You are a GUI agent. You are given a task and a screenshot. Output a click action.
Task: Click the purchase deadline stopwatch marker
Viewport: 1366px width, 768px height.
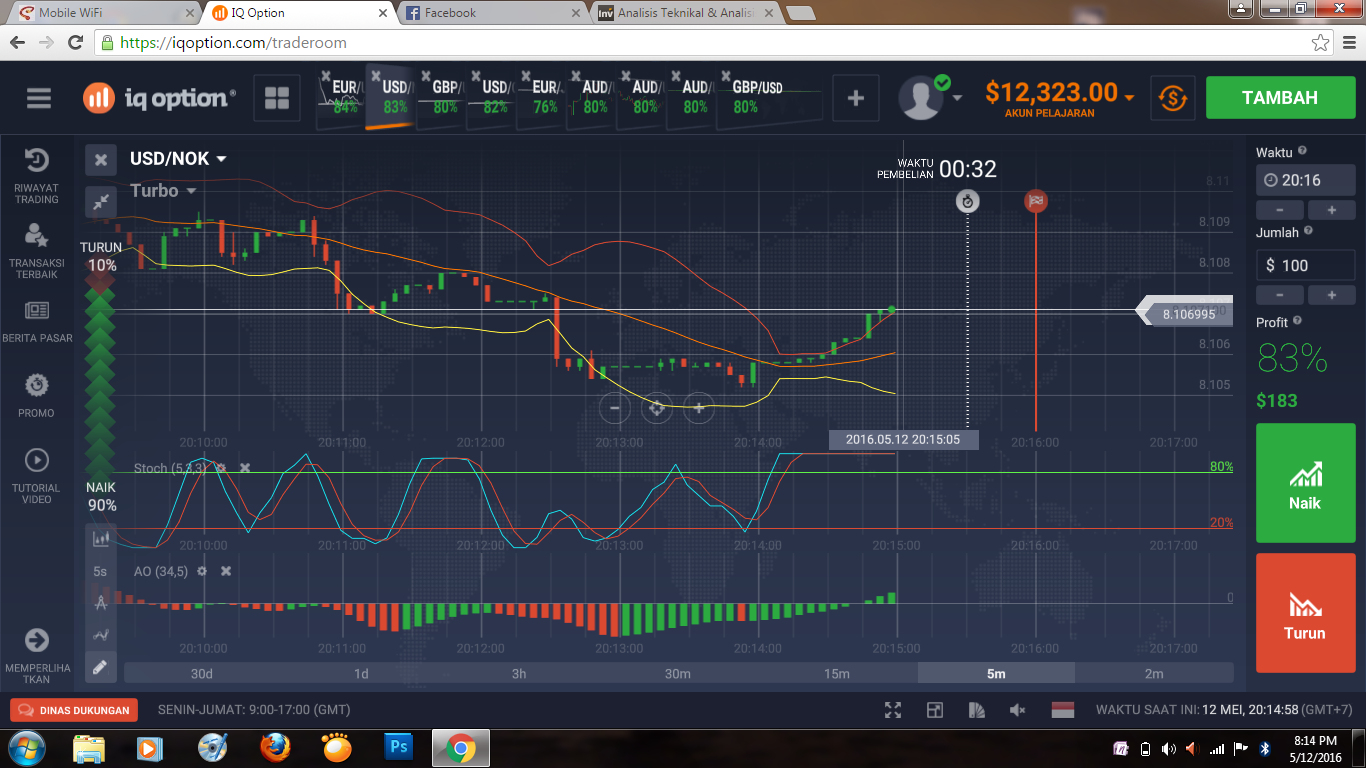pyautogui.click(x=967, y=201)
